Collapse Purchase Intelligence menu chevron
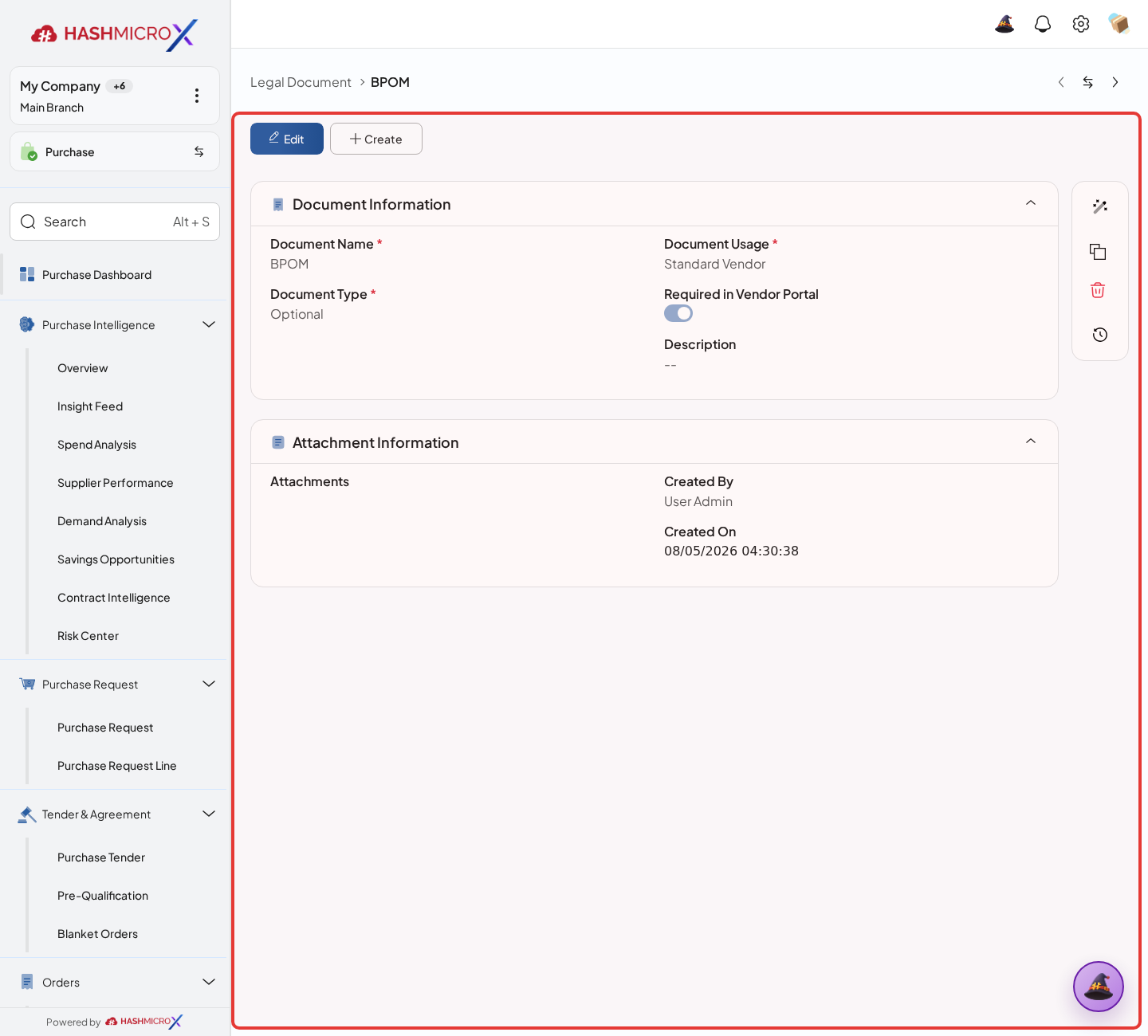The height and width of the screenshot is (1036, 1148). 209,324
